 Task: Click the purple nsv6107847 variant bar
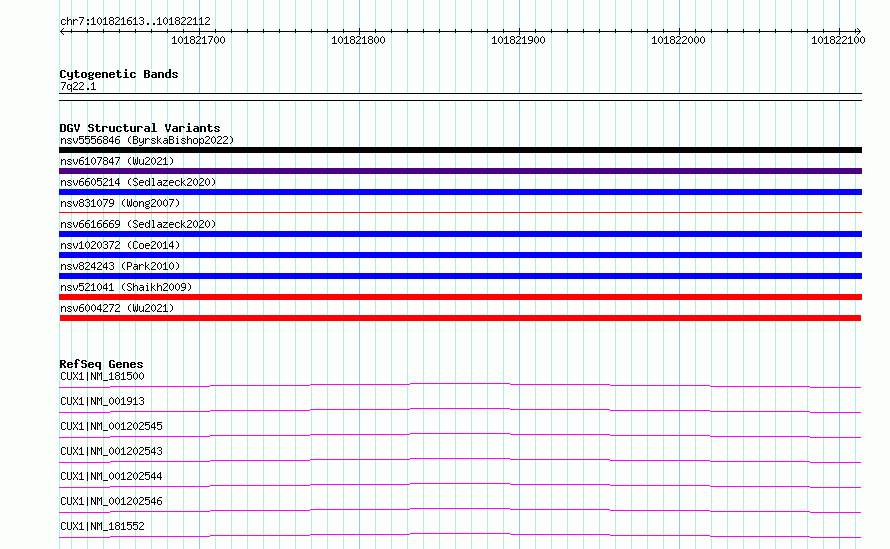(x=460, y=171)
